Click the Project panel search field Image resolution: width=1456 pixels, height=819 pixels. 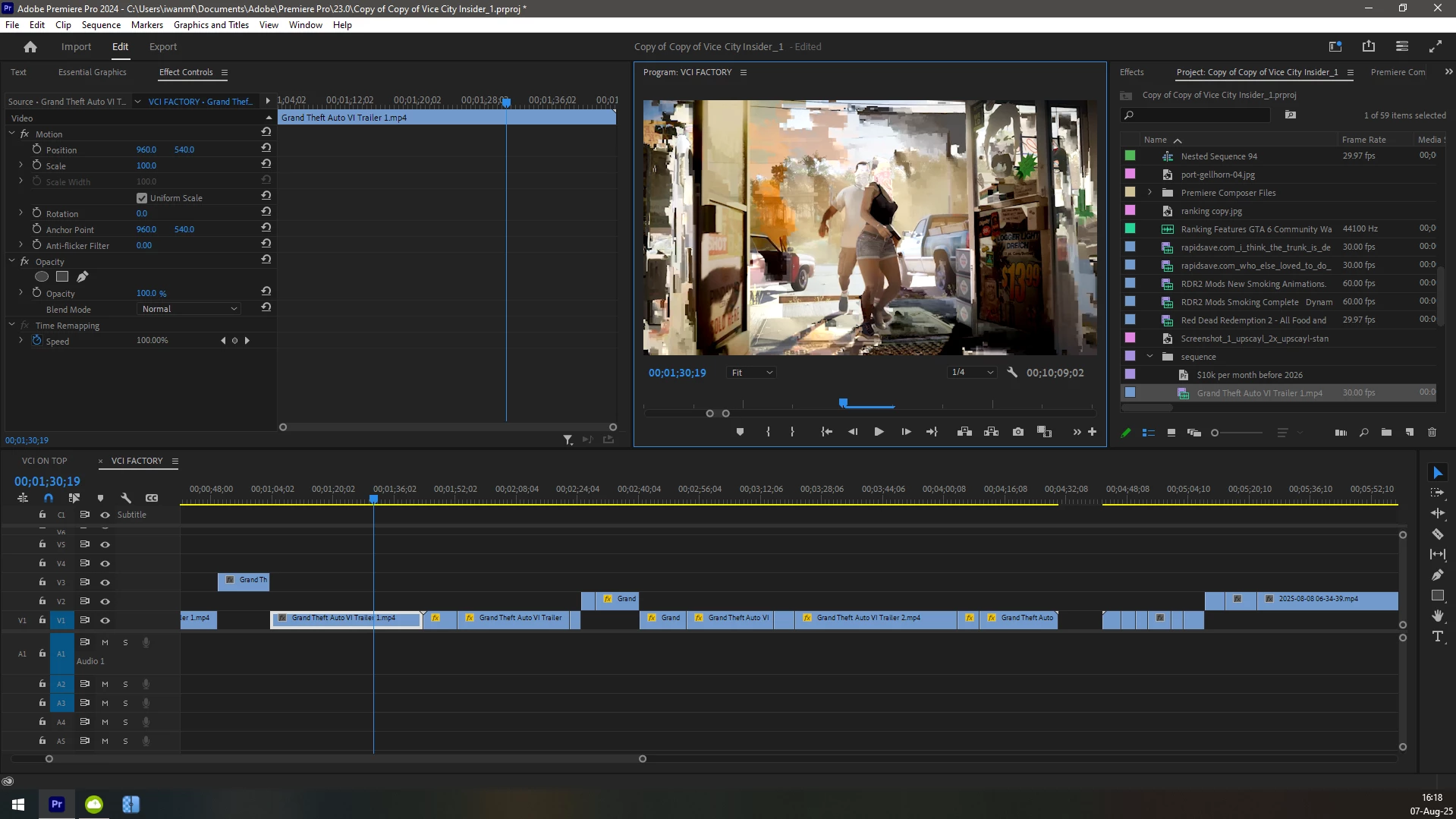pos(1196,115)
